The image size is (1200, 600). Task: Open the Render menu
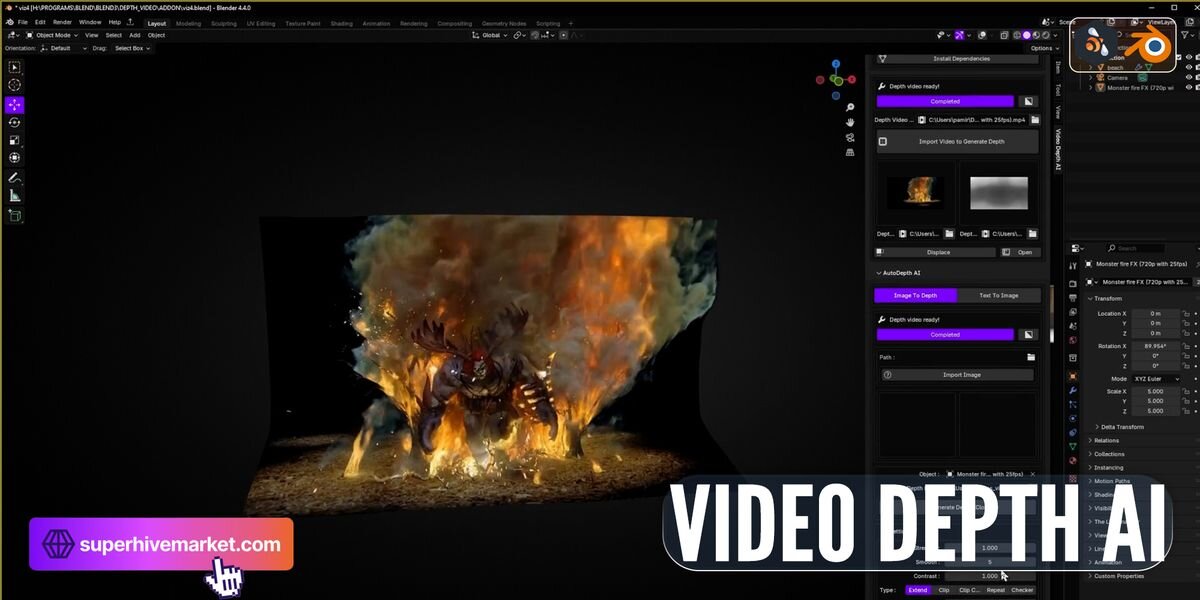coord(62,22)
